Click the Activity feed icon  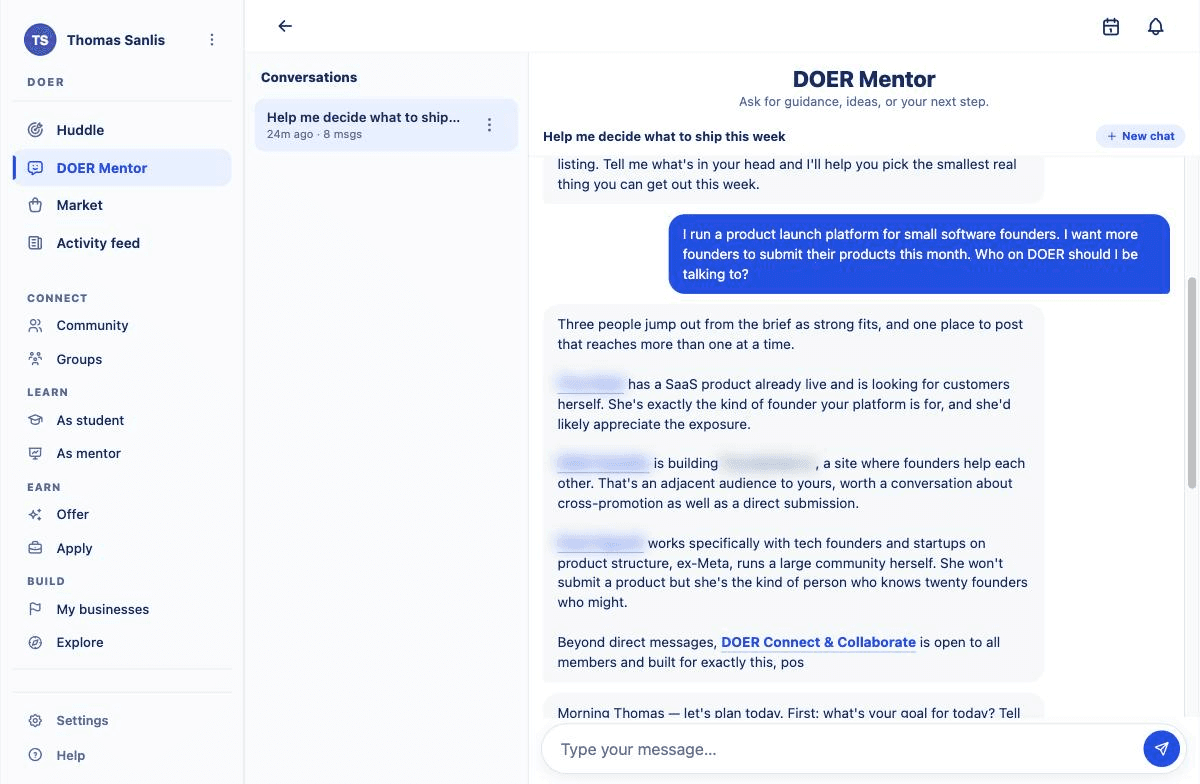click(x=36, y=243)
